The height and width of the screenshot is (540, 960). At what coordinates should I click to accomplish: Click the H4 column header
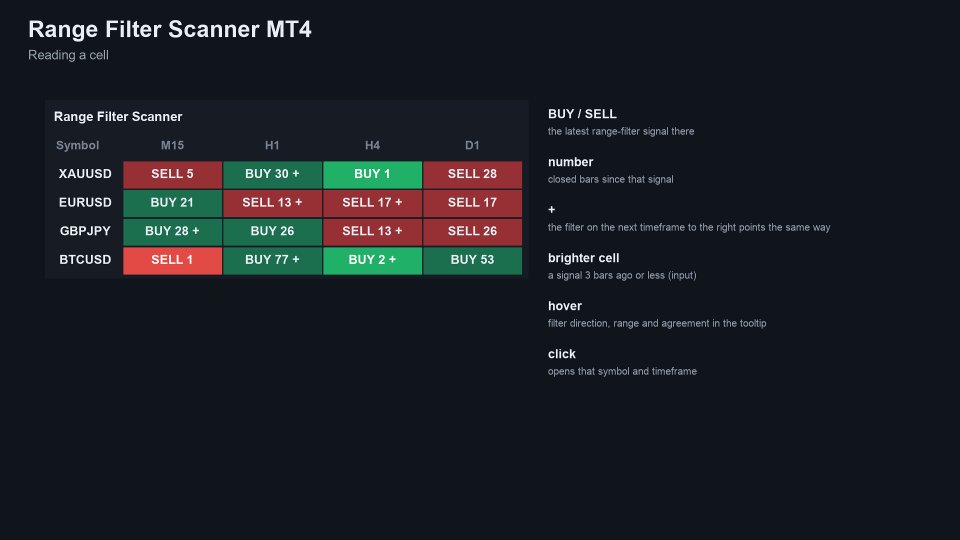[x=372, y=146]
